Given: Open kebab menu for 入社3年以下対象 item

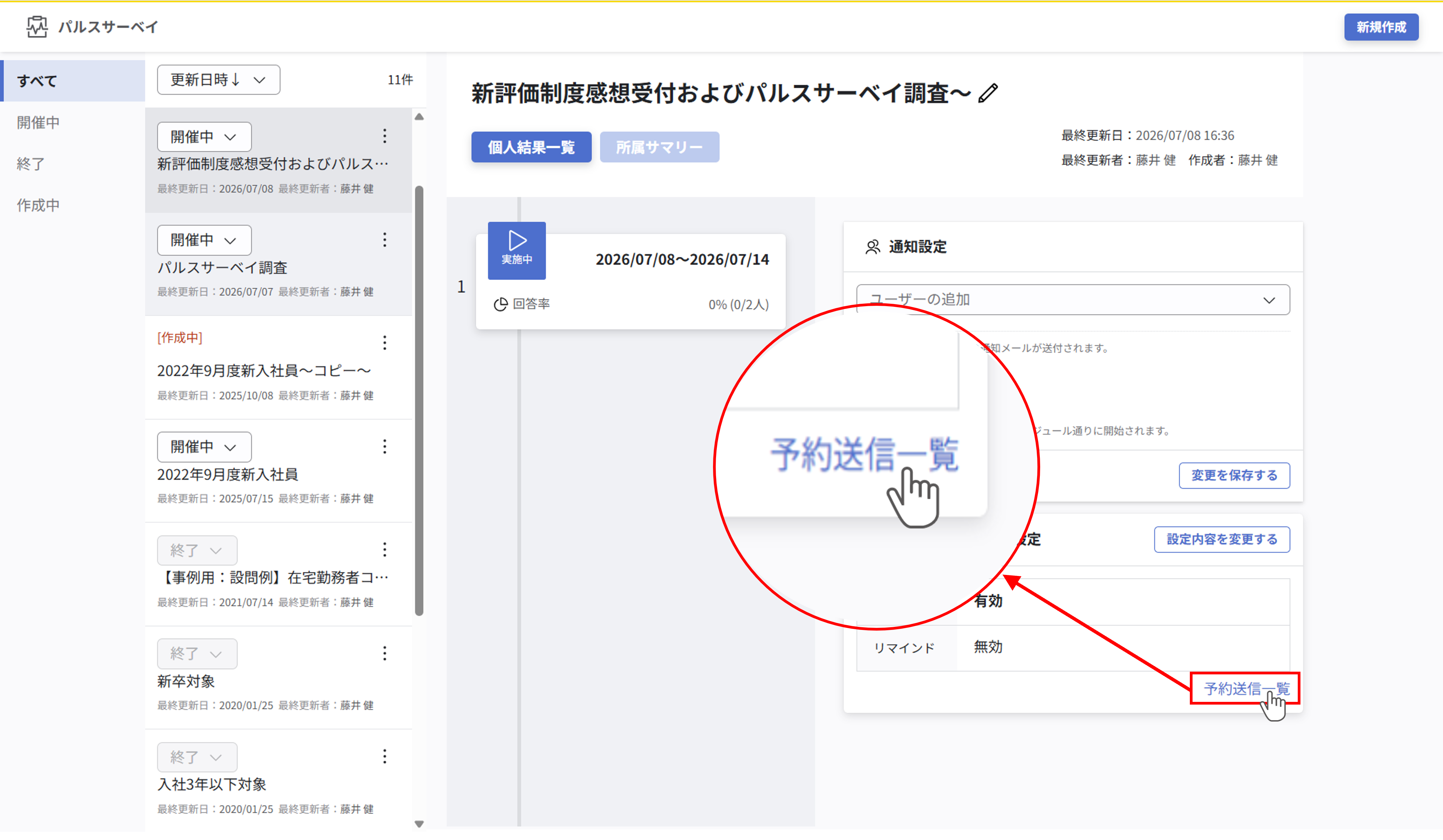Looking at the screenshot, I should pyautogui.click(x=385, y=757).
